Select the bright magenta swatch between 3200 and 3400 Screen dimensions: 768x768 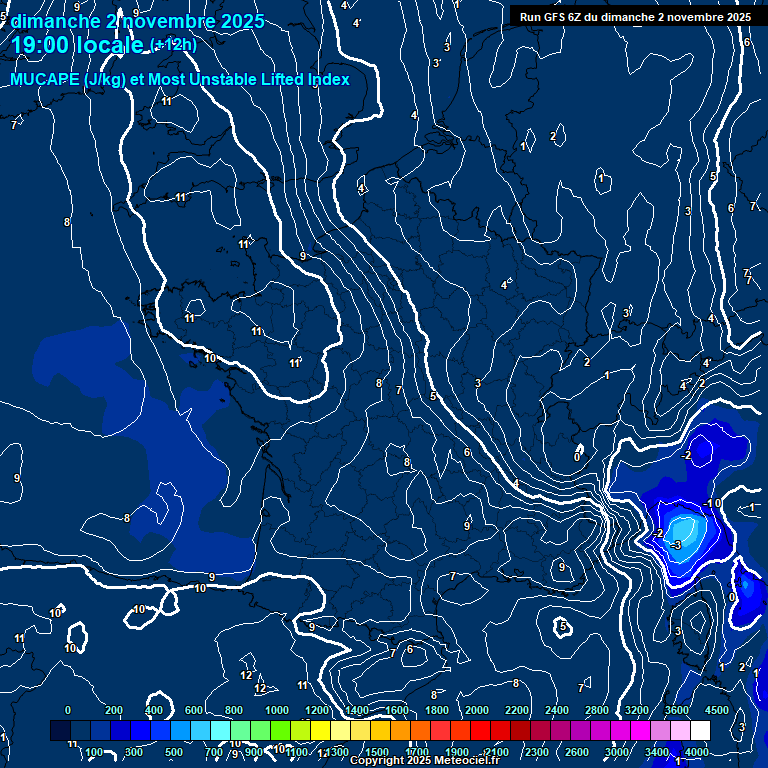640,730
